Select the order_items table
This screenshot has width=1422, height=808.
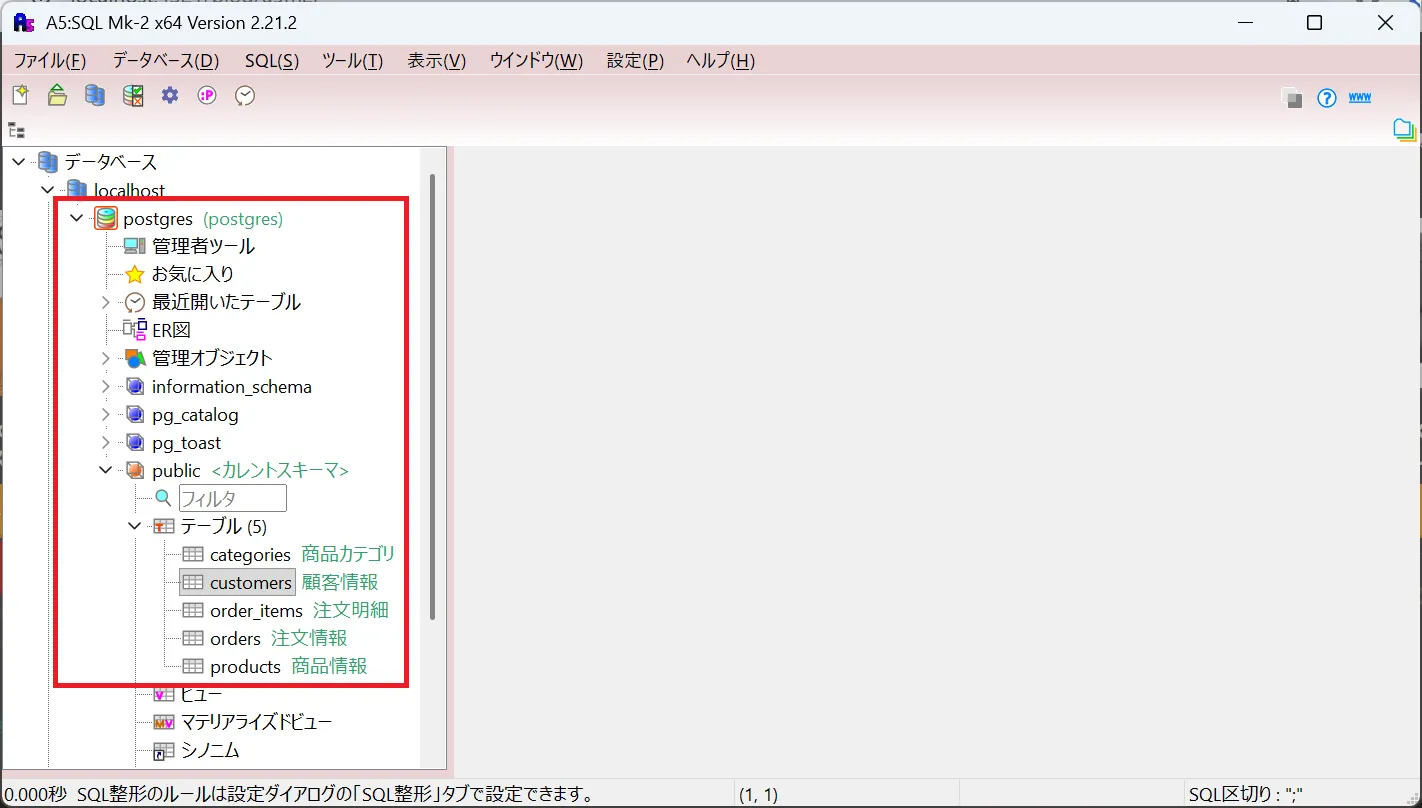[256, 610]
